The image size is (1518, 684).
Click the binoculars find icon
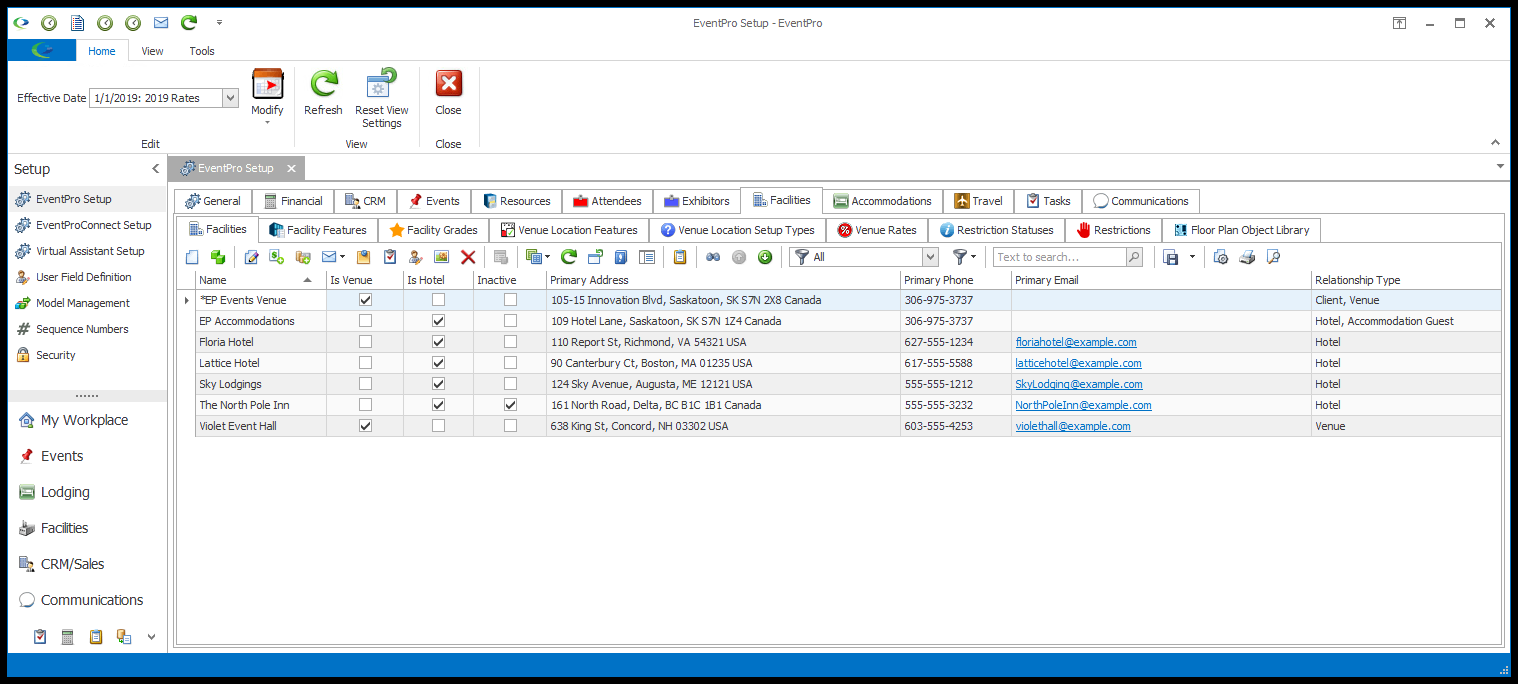pos(713,257)
